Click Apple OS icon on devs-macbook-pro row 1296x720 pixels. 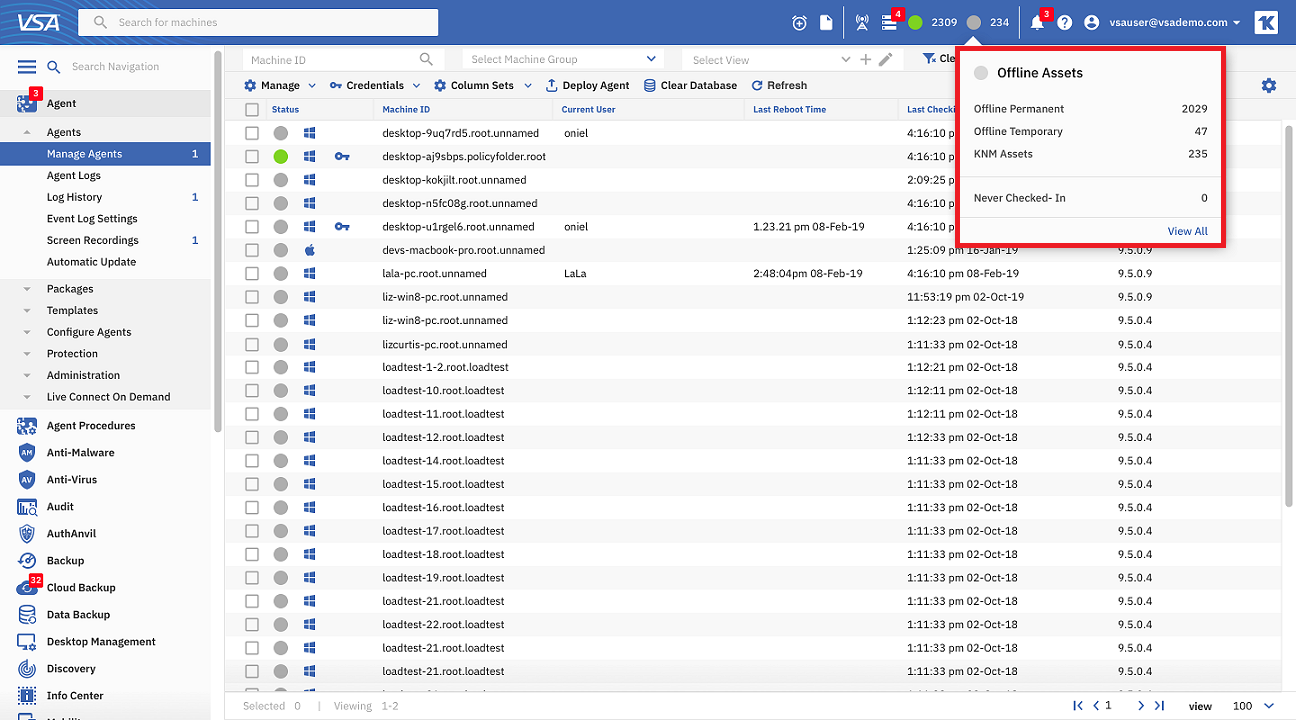[310, 250]
